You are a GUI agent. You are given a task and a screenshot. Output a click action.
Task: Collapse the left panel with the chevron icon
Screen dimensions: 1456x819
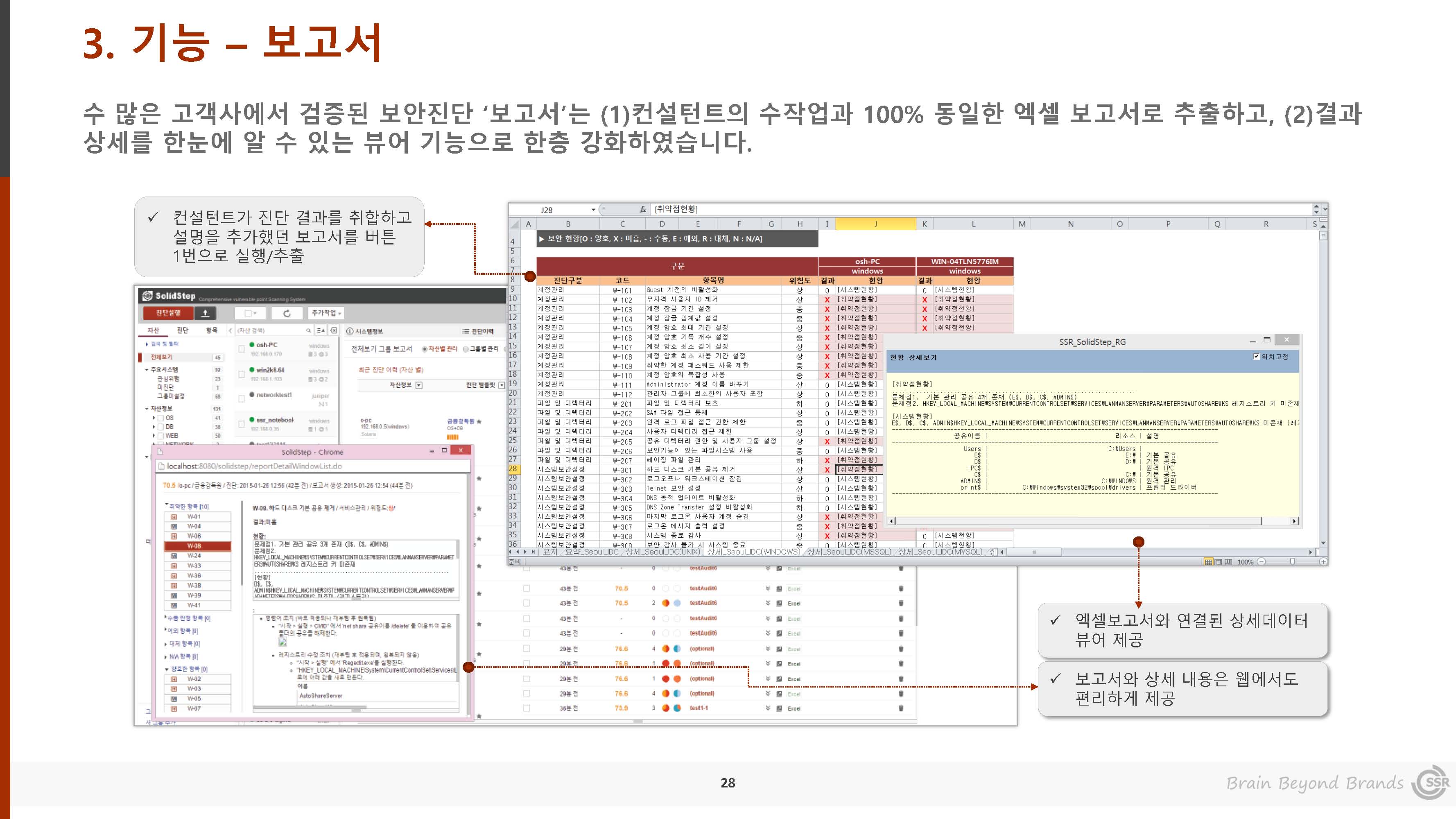click(x=230, y=330)
